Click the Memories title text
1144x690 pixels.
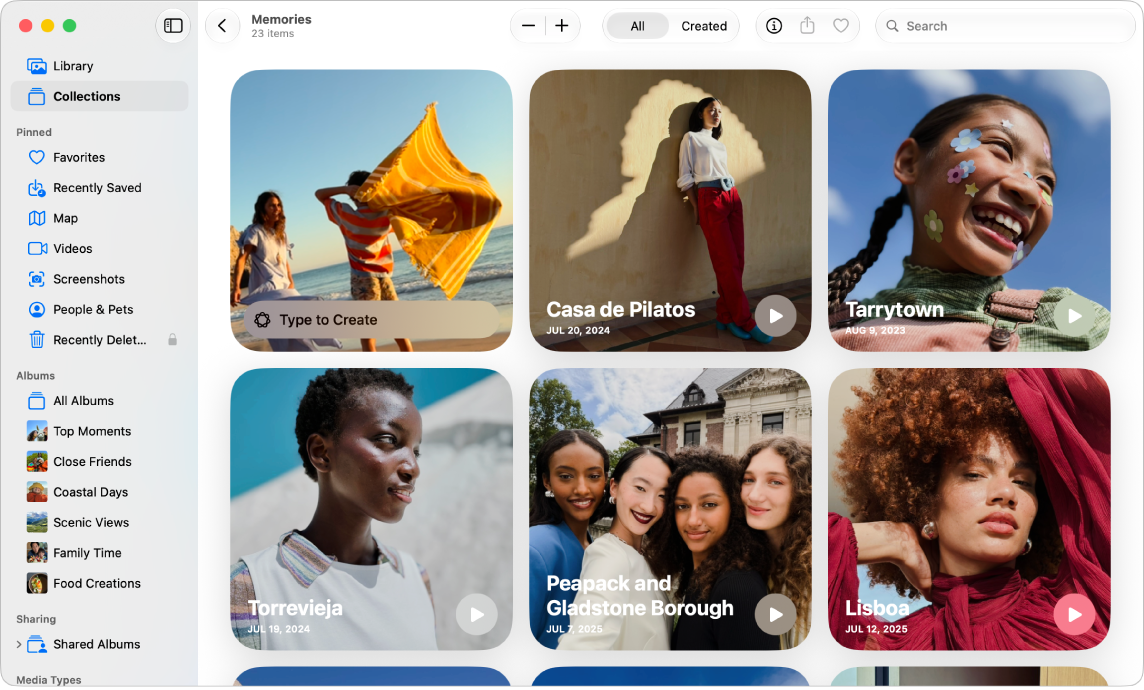tap(281, 20)
